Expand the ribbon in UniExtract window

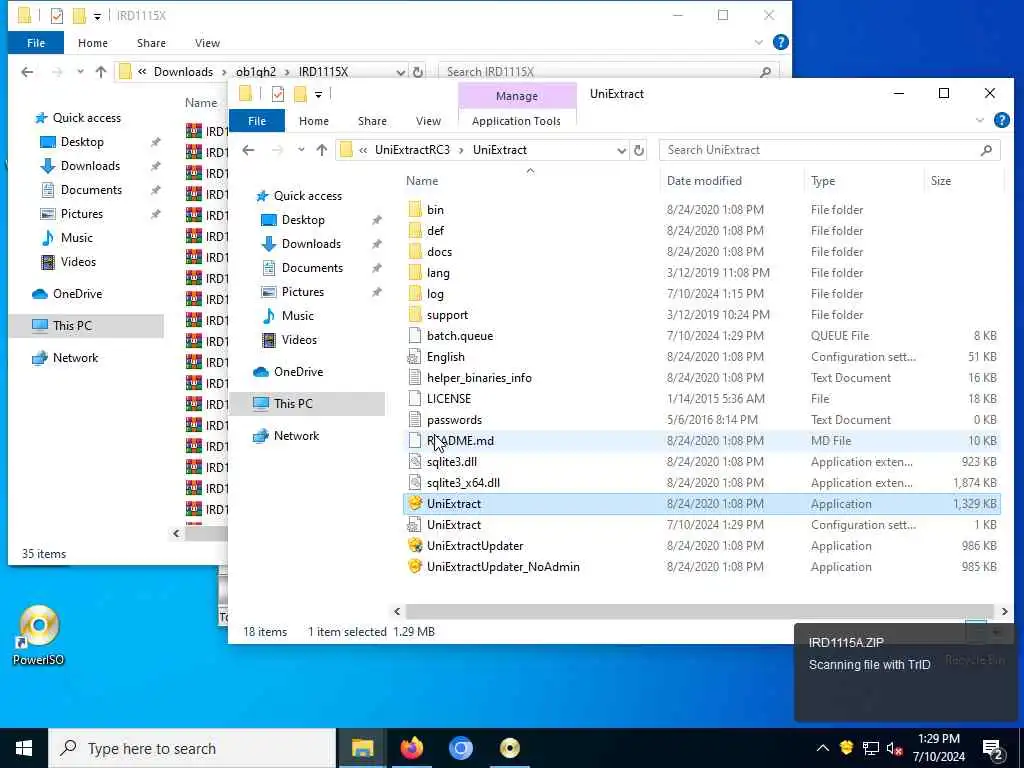979,120
